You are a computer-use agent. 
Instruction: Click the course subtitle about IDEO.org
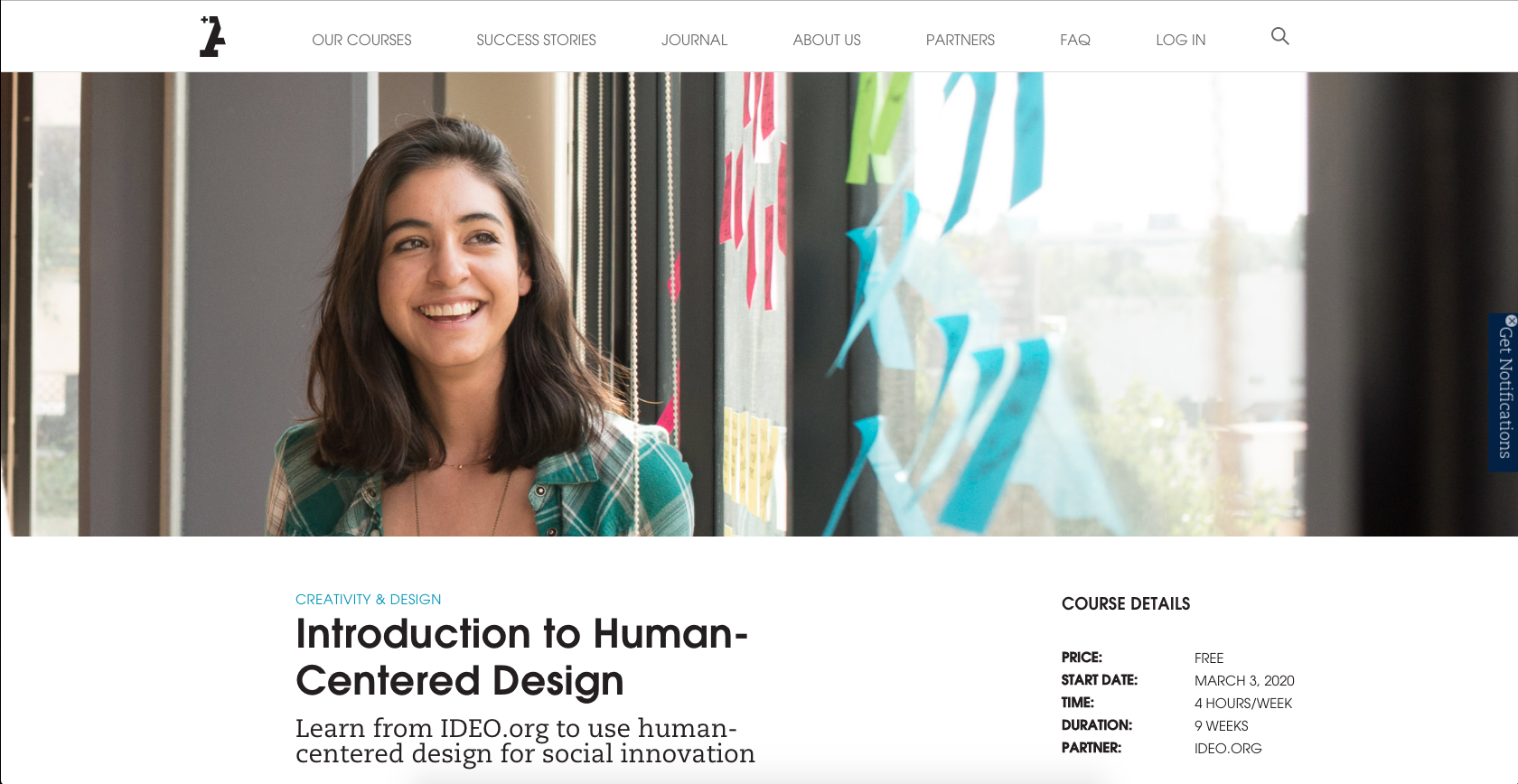coord(525,741)
